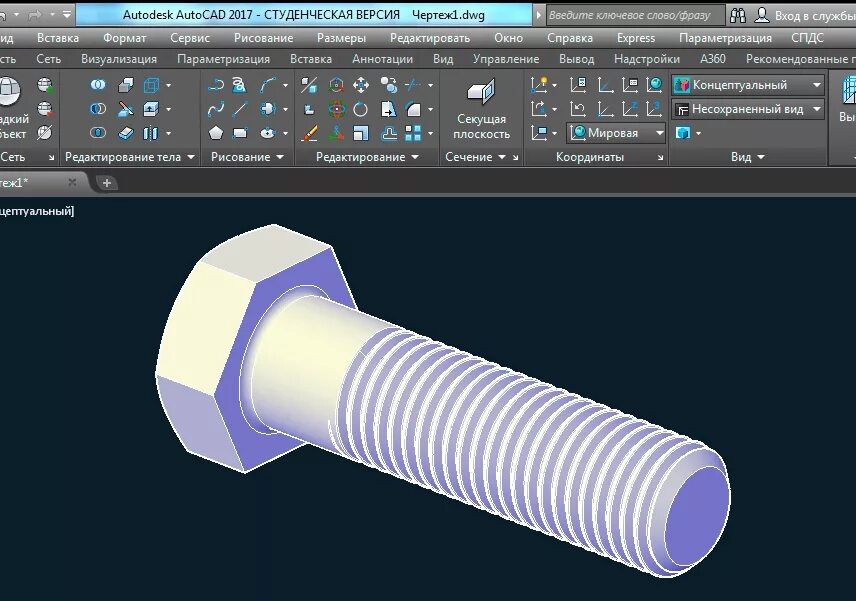Image resolution: width=856 pixels, height=601 pixels.
Task: Open the Справка help menu
Action: point(570,38)
